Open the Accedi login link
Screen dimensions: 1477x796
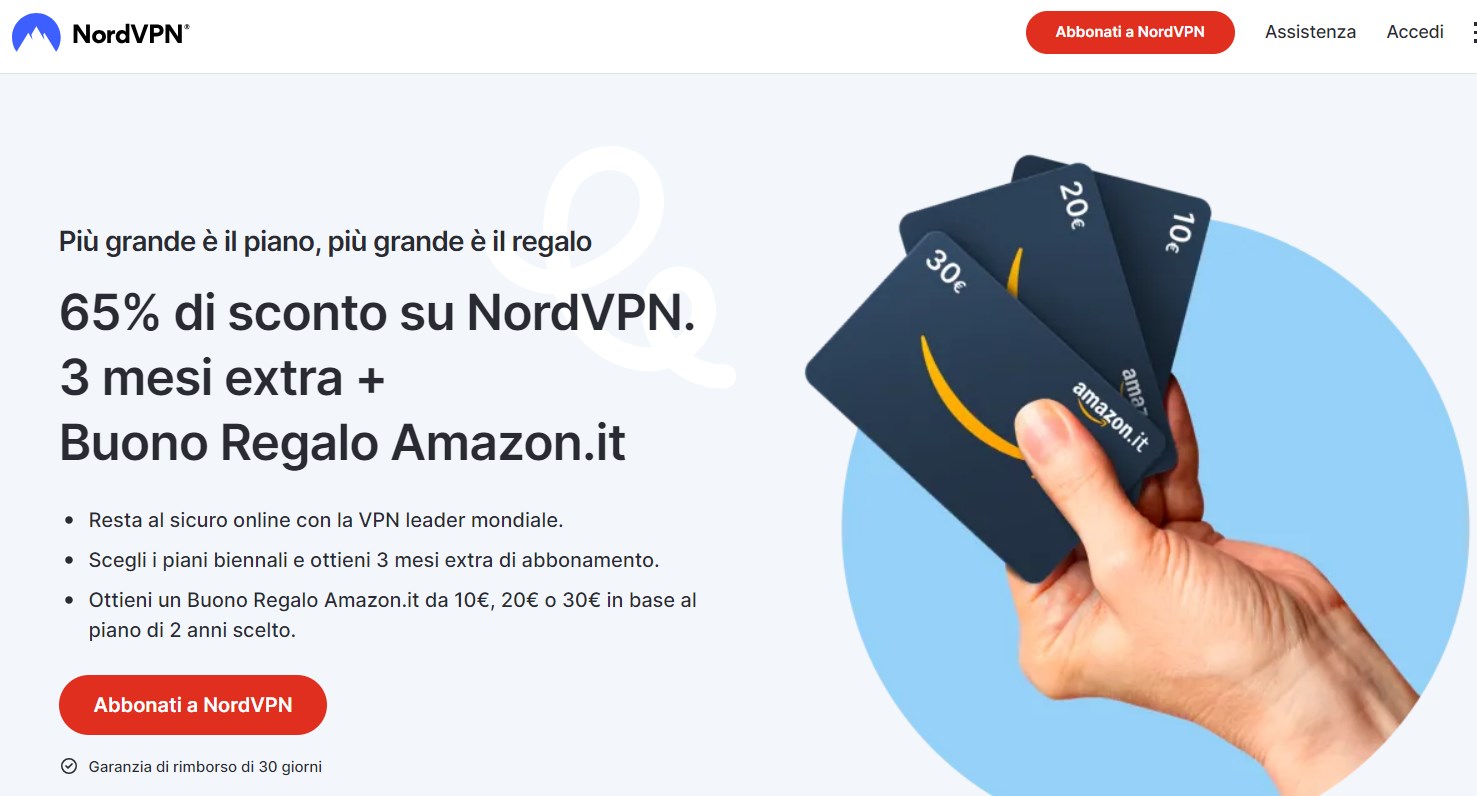[x=1415, y=32]
